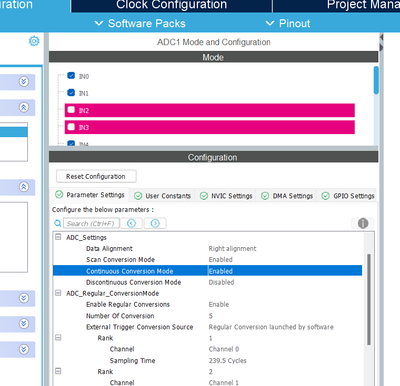The height and width of the screenshot is (386, 400).
Task: Click Regular Conversion launched by software value
Action: pos(271,327)
